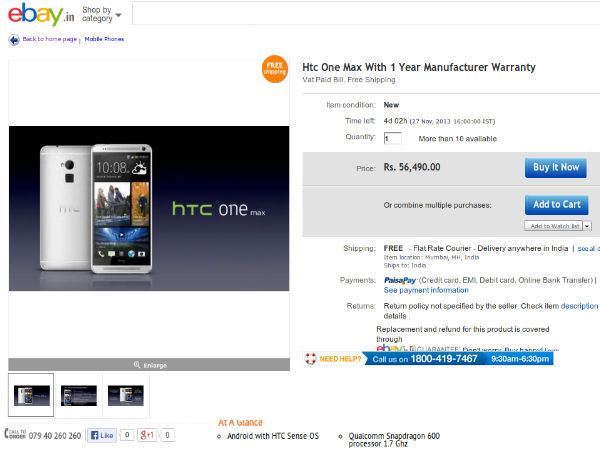Viewport: 600px width, 450px height.
Task: Click the main HTC One Max product image
Action: point(149,209)
